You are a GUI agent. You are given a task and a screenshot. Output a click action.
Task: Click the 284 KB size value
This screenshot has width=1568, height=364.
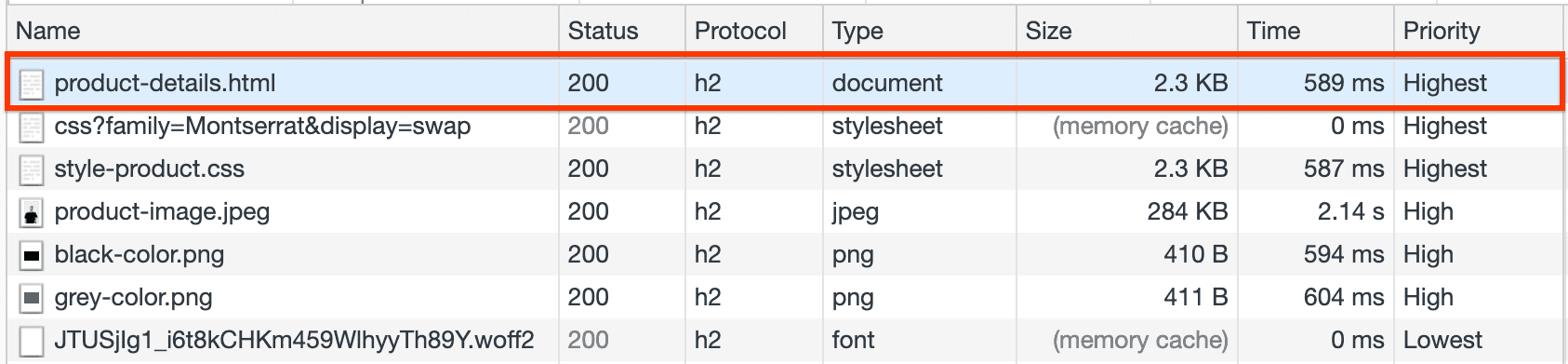(x=1188, y=211)
